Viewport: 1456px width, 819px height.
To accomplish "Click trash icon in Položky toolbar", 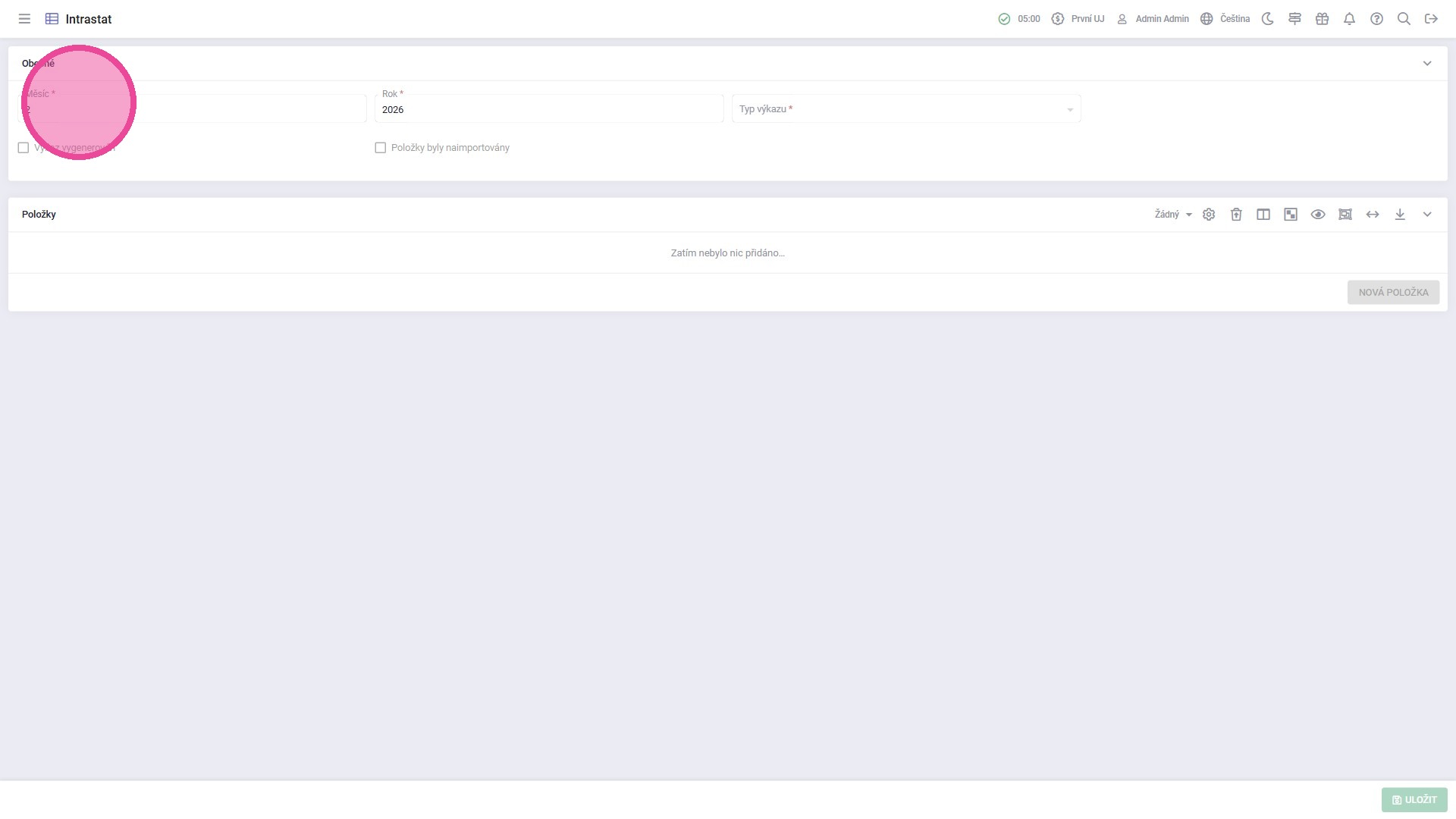I will pyautogui.click(x=1236, y=215).
